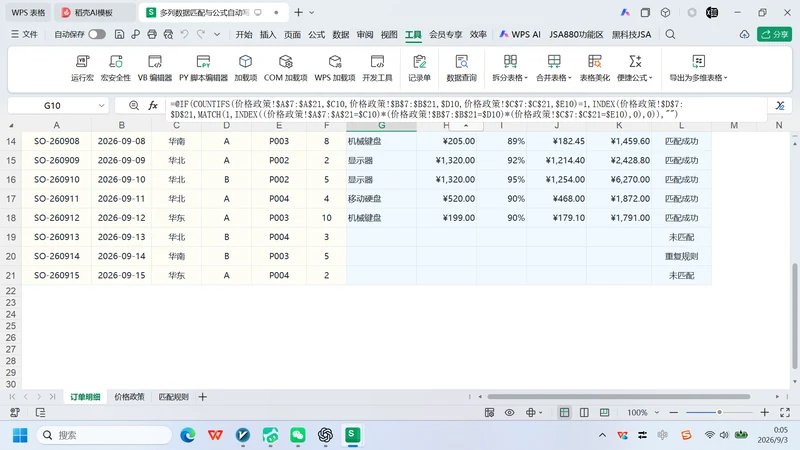Switch to the 公式 ribbon tab

pyautogui.click(x=316, y=34)
